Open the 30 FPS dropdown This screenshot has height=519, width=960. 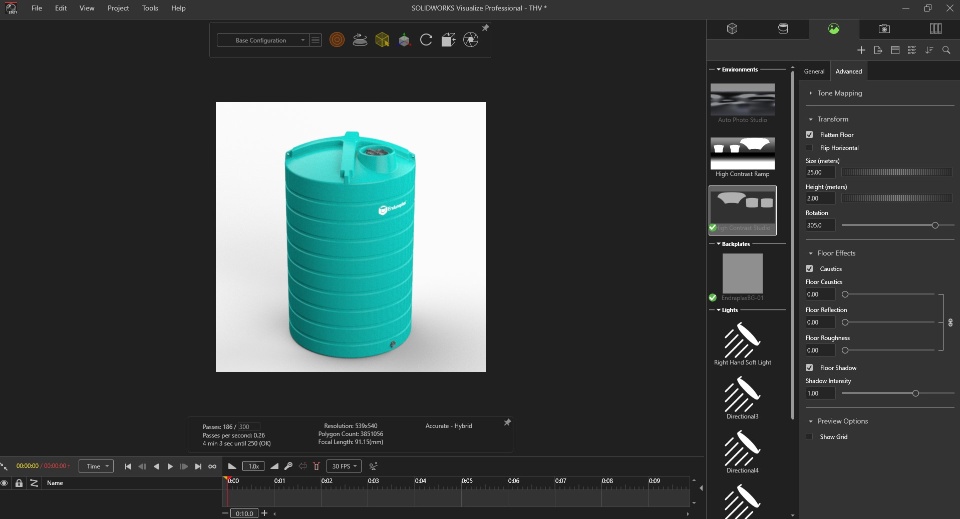(344, 466)
